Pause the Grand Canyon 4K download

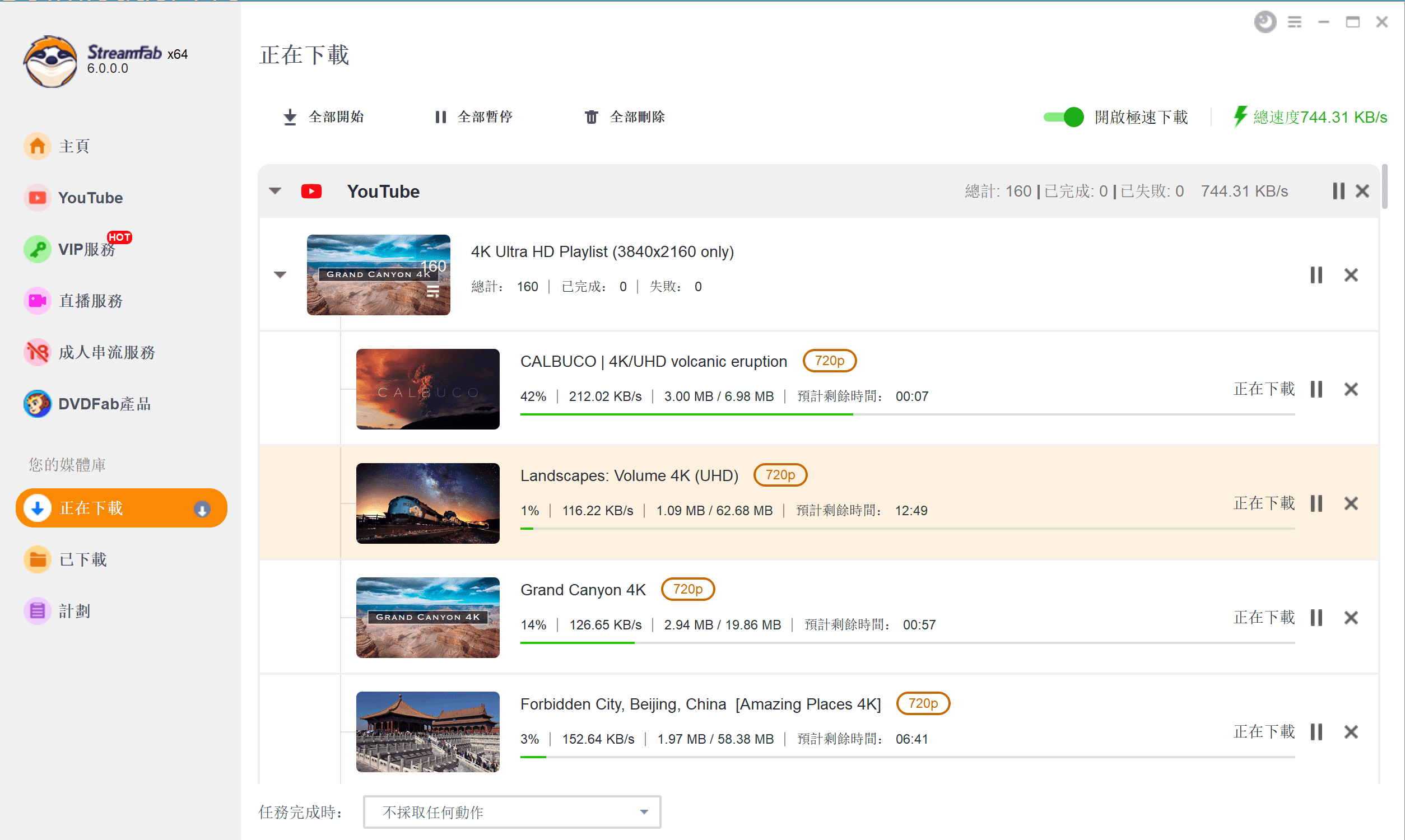coord(1317,617)
